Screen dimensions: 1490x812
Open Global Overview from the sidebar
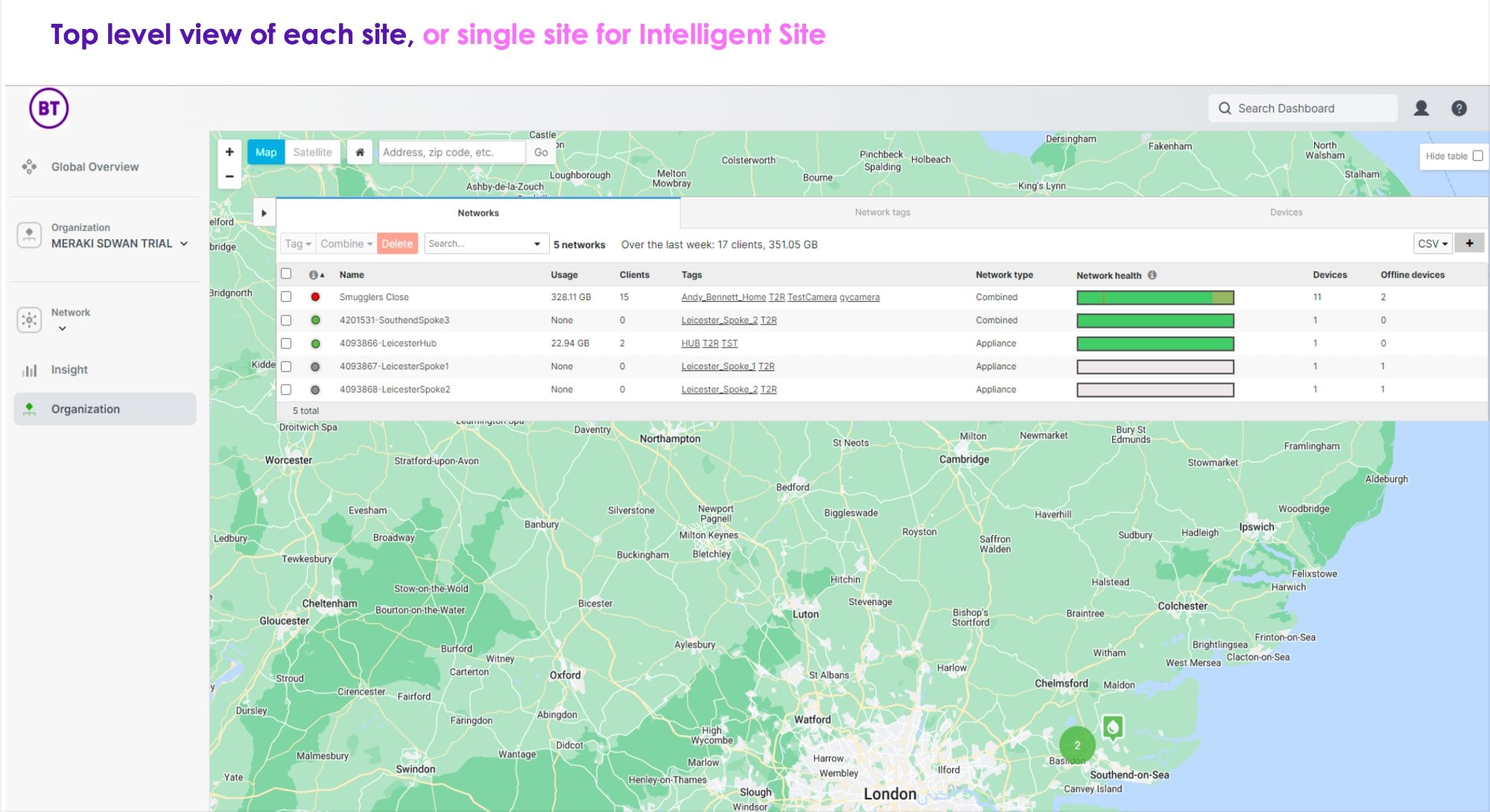click(95, 166)
